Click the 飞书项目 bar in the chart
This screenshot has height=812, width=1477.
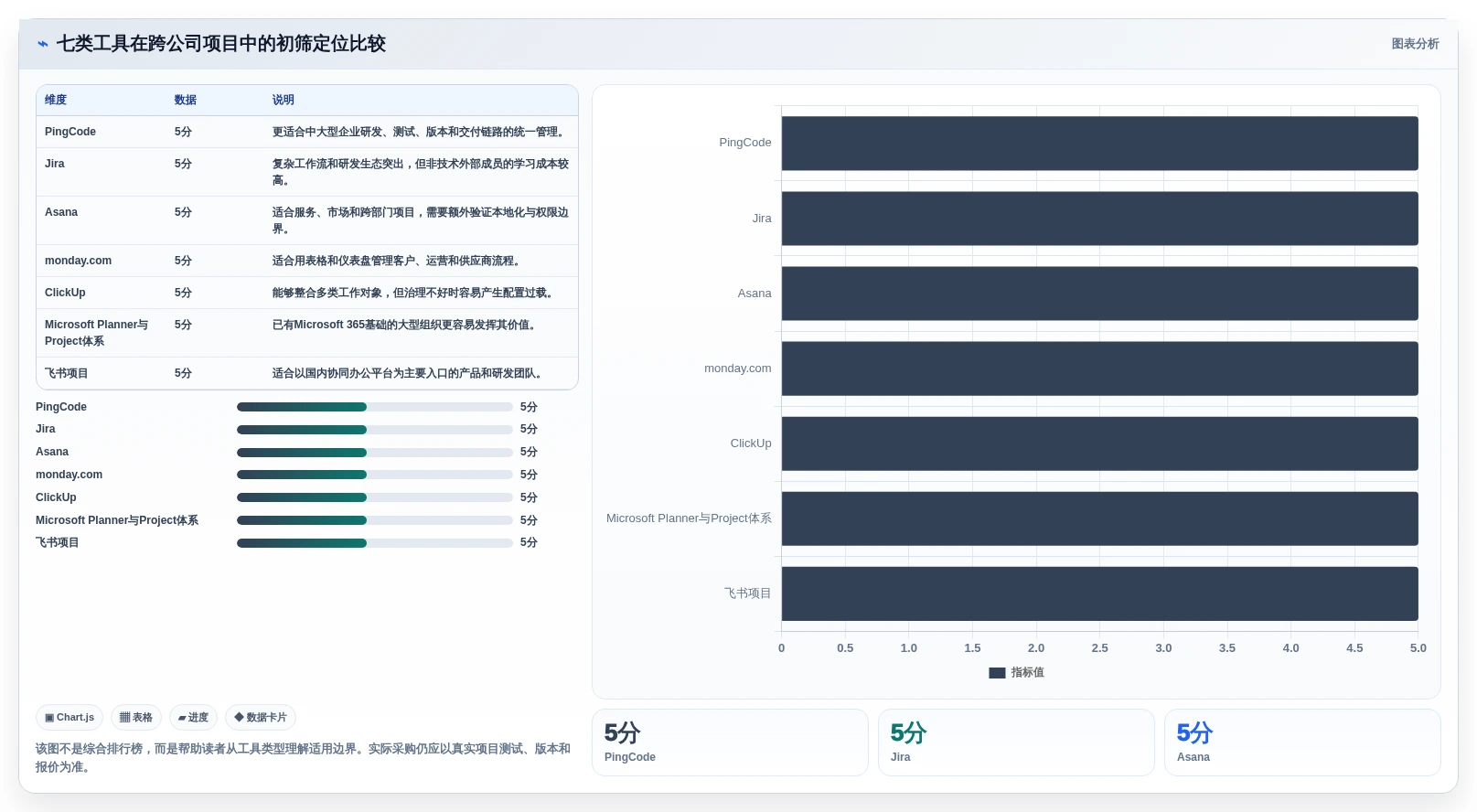1099,593
